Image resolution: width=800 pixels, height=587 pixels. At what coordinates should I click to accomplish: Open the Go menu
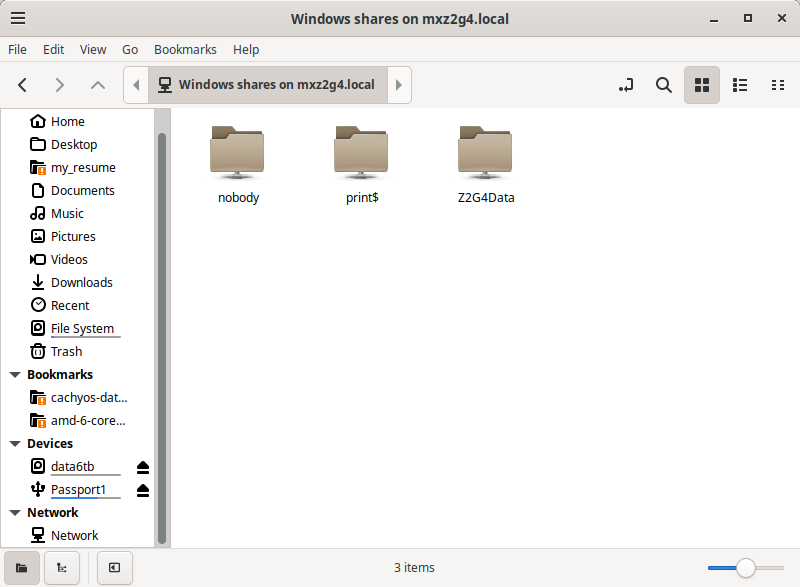click(x=130, y=49)
